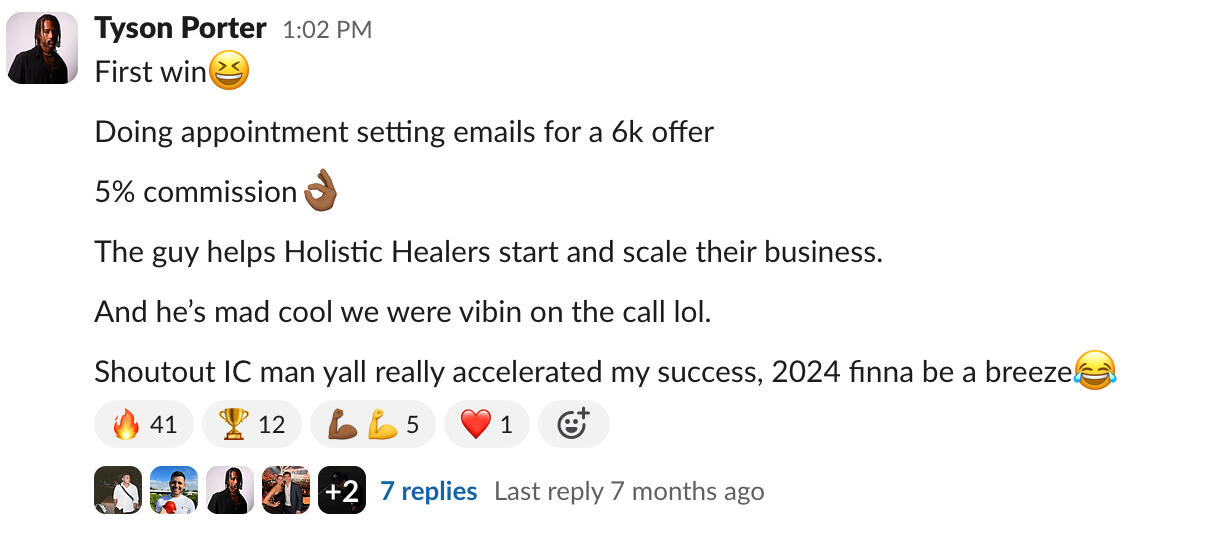Toggle the trophy reaction with 12 votes

(252, 425)
